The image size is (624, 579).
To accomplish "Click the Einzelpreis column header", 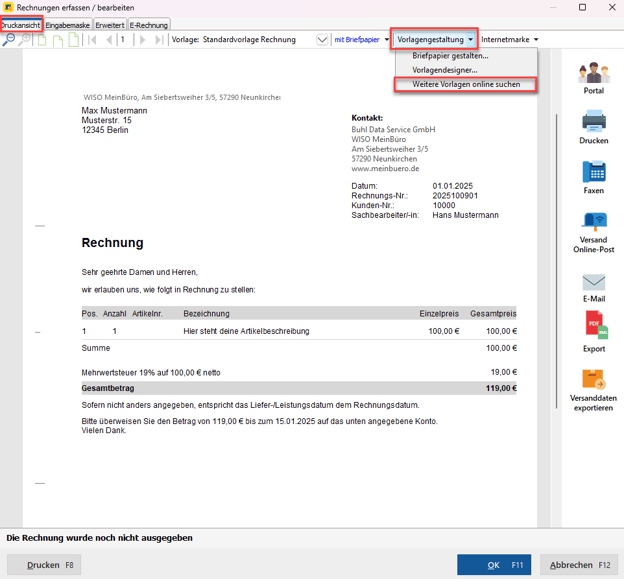I will tap(439, 314).
